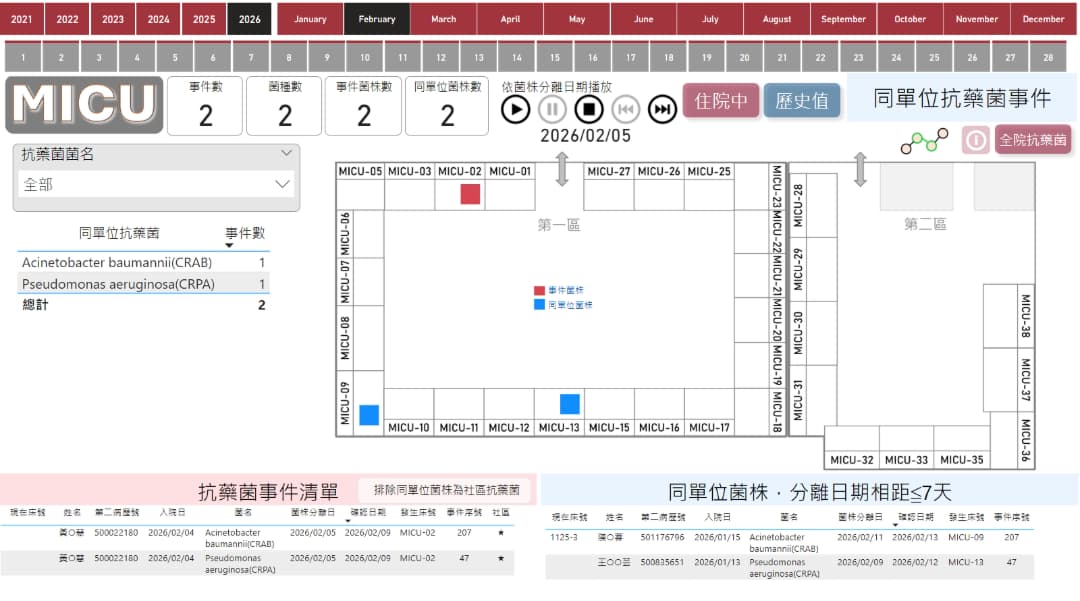Switch to January month tab
Viewport: 1080px width, 601px height.
point(310,19)
